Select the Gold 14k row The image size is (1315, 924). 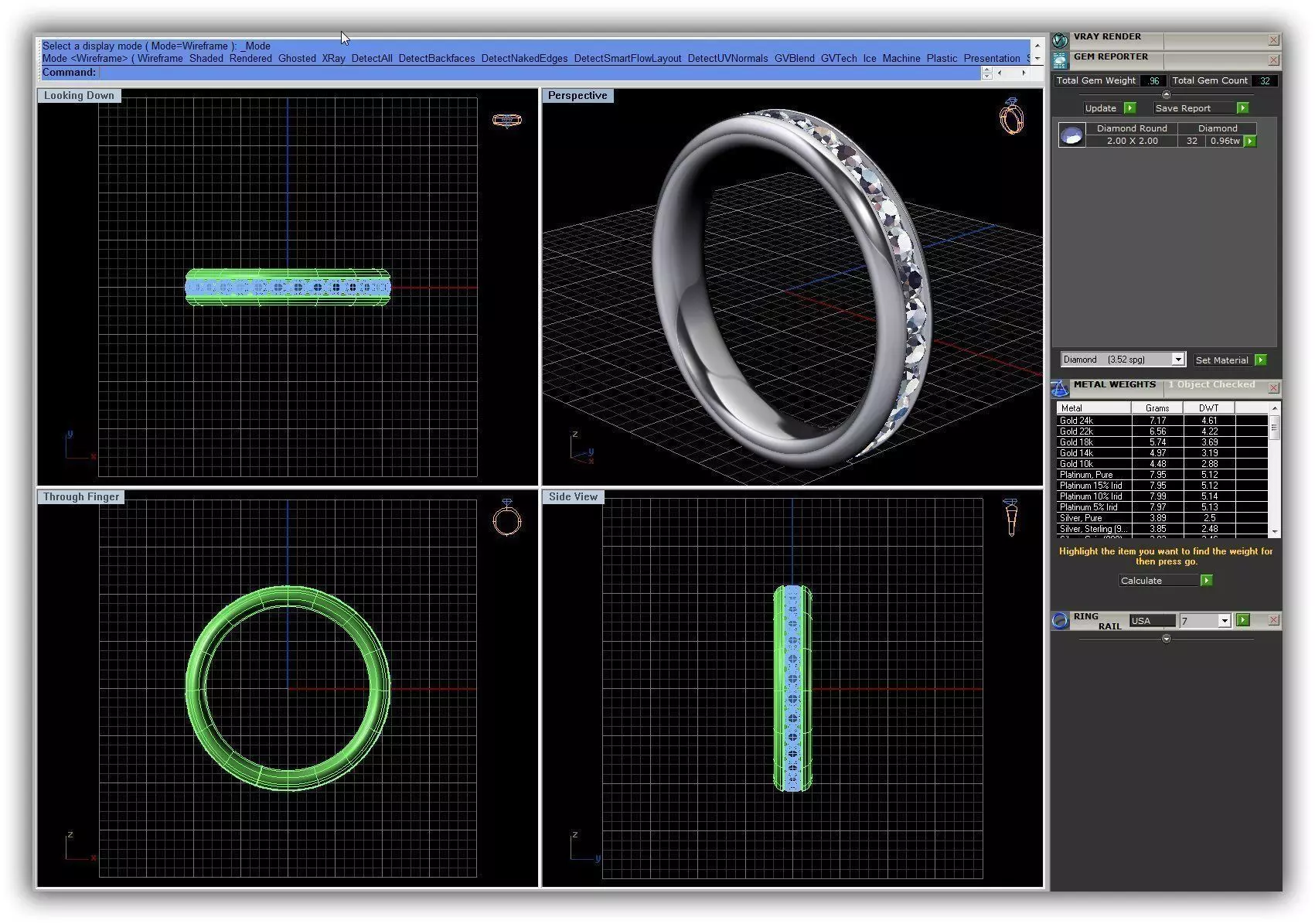[1162, 453]
